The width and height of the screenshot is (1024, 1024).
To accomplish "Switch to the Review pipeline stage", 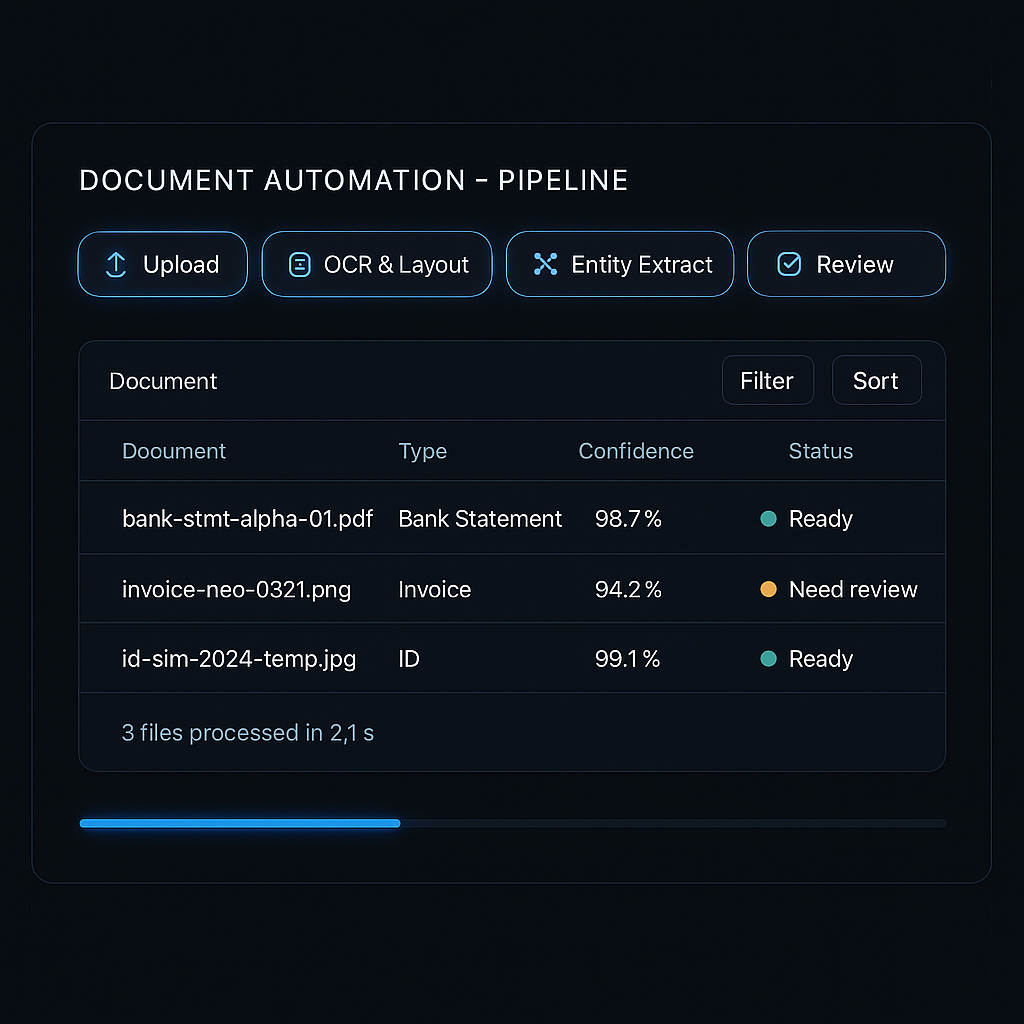I will coord(846,264).
